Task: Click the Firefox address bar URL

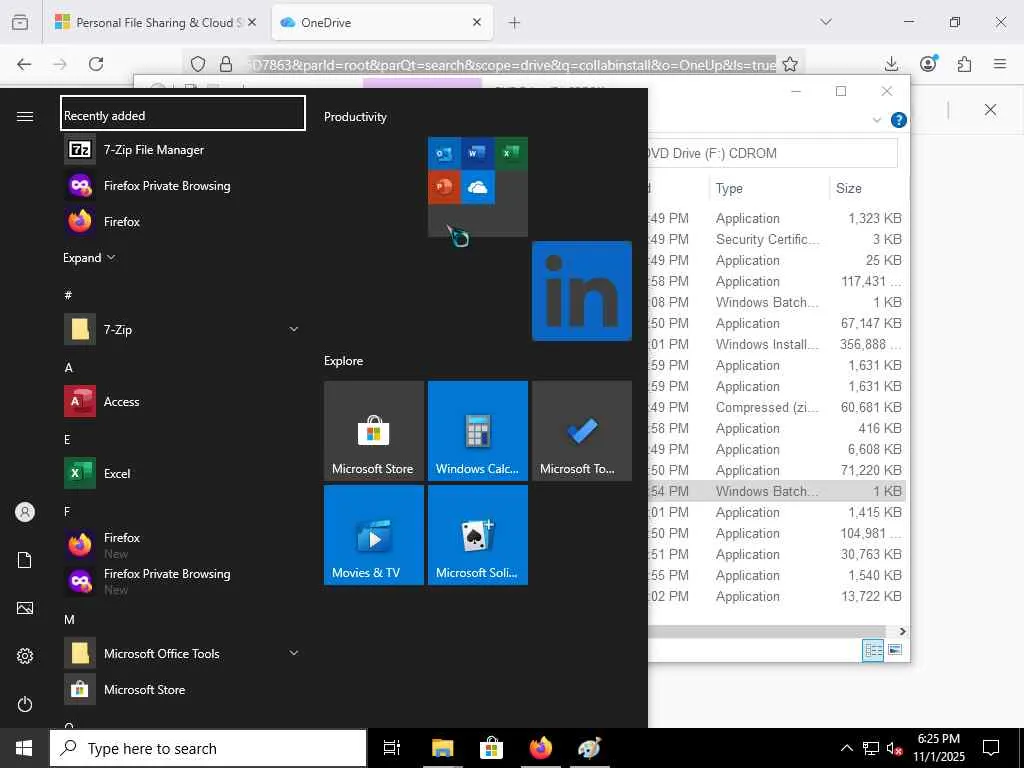Action: click(510, 65)
